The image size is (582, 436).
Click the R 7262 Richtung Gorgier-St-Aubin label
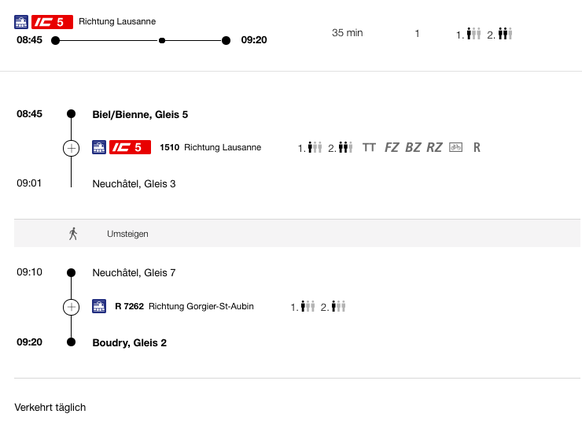(x=184, y=306)
